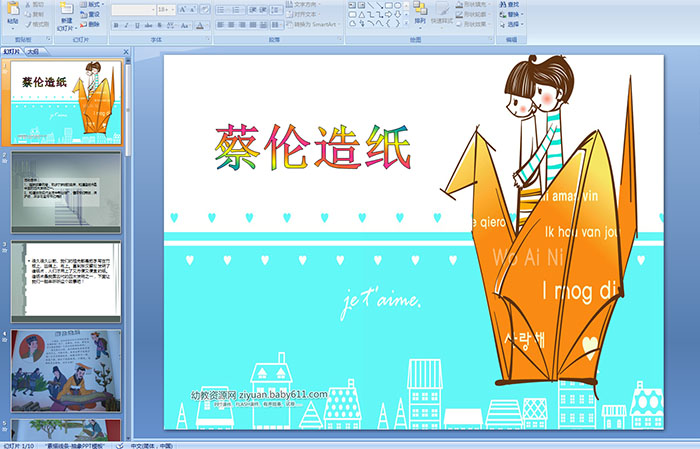Click the spell check status bar icon
This screenshot has height=449, width=700.
click(119, 445)
